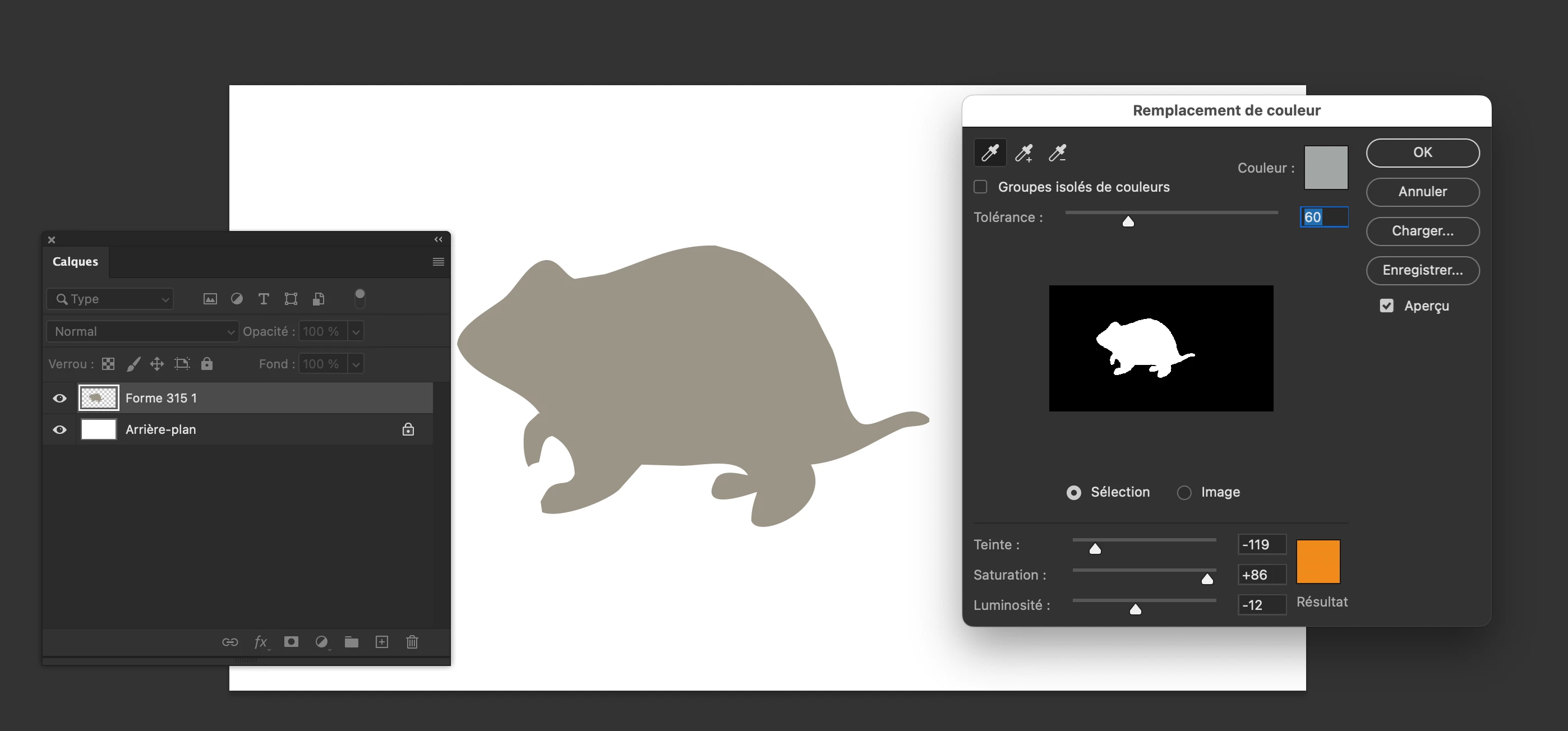This screenshot has height=731, width=1568.
Task: Click the add layer mask icon
Action: 291,642
